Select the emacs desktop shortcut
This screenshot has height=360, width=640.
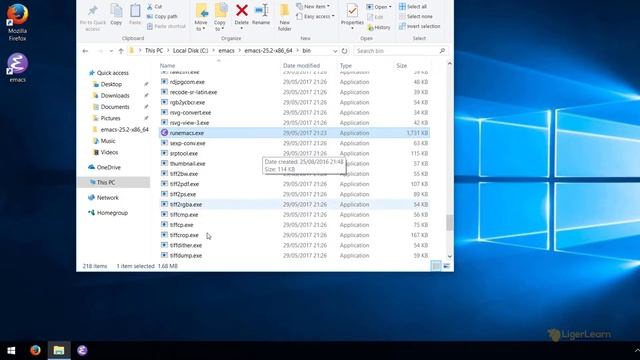click(17, 68)
